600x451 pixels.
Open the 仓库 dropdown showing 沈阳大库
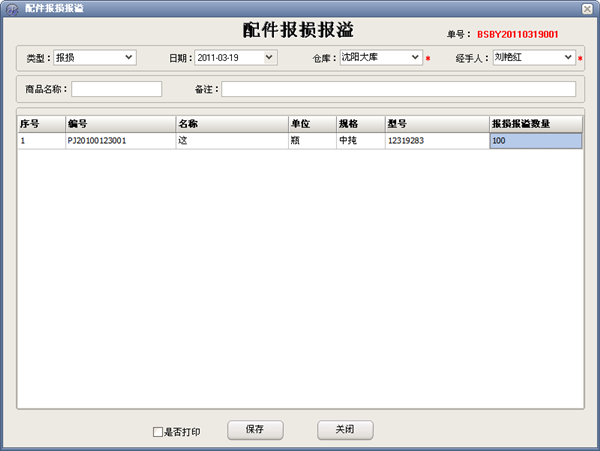click(x=416, y=58)
